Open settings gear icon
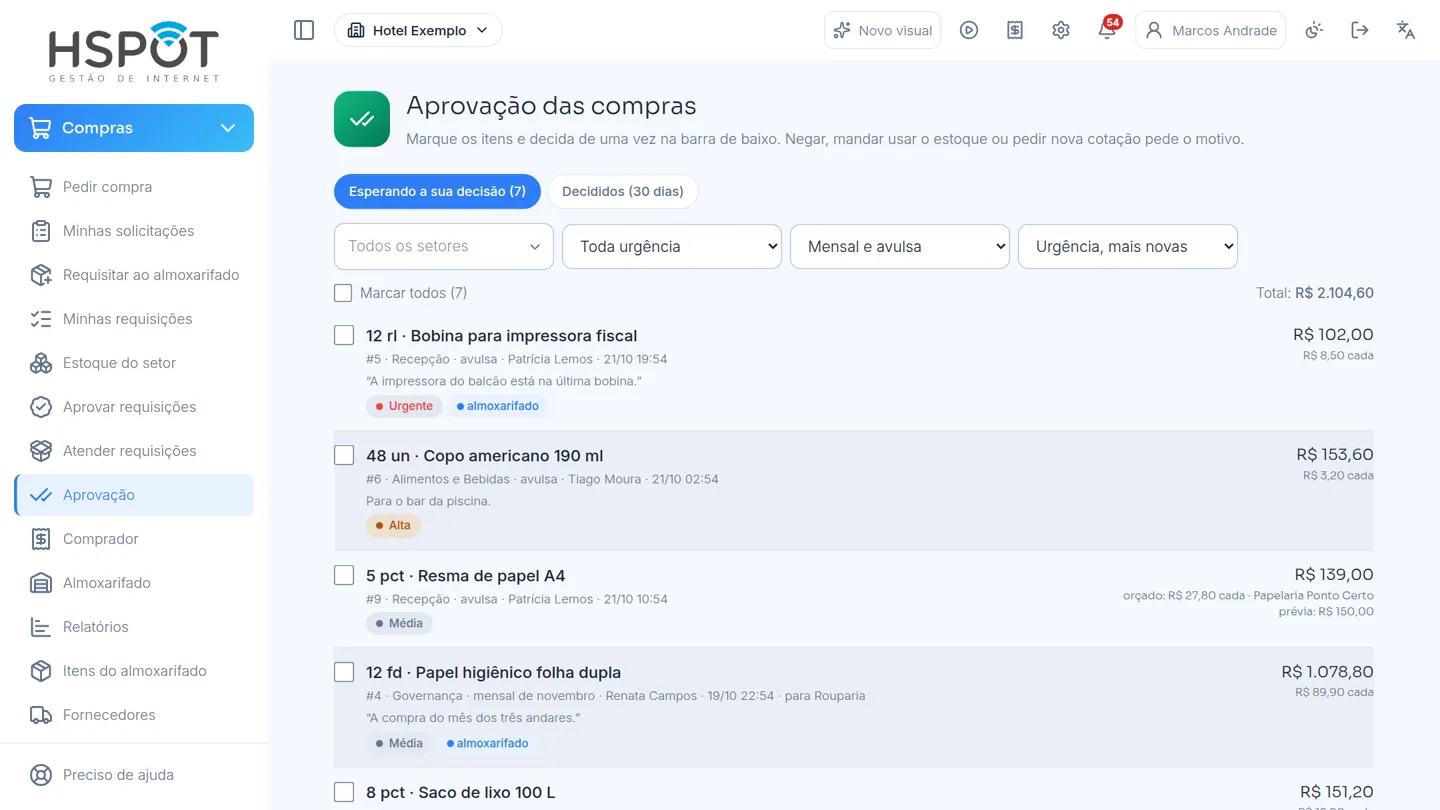This screenshot has width=1440, height=810. [1061, 30]
